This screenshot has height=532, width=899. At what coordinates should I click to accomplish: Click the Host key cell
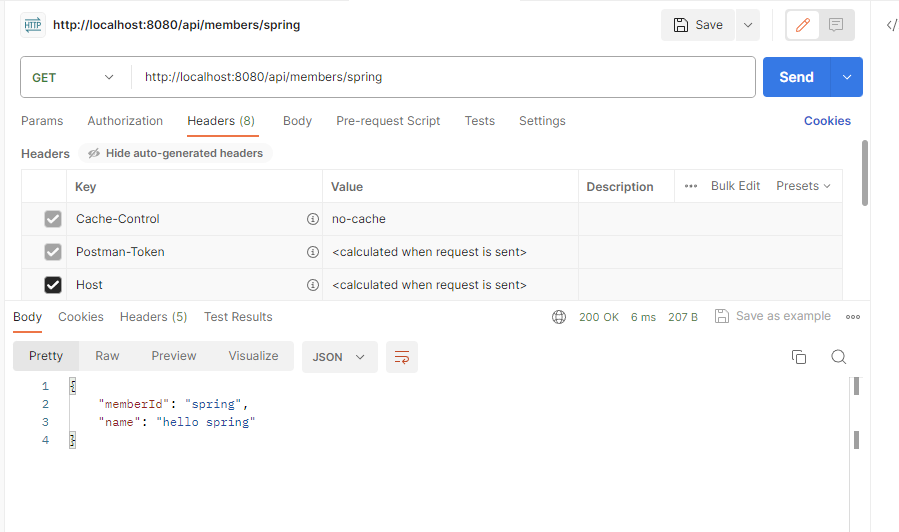(x=194, y=285)
